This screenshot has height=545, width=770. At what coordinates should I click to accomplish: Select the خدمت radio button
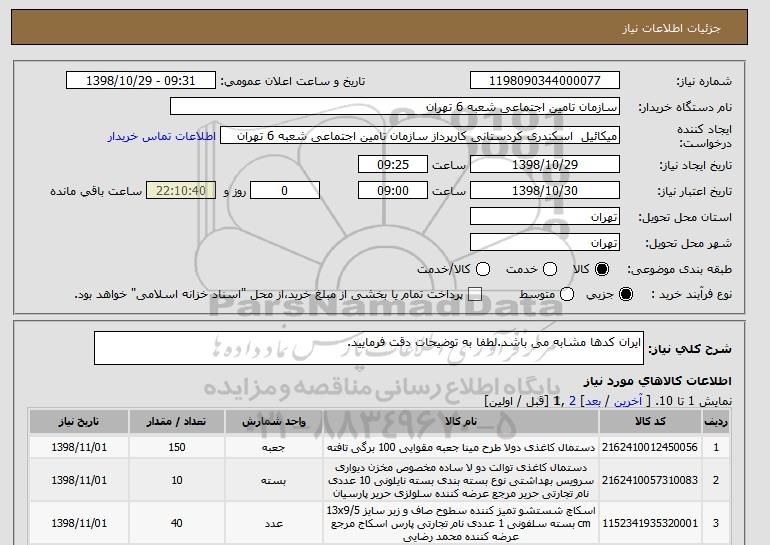[x=550, y=269]
